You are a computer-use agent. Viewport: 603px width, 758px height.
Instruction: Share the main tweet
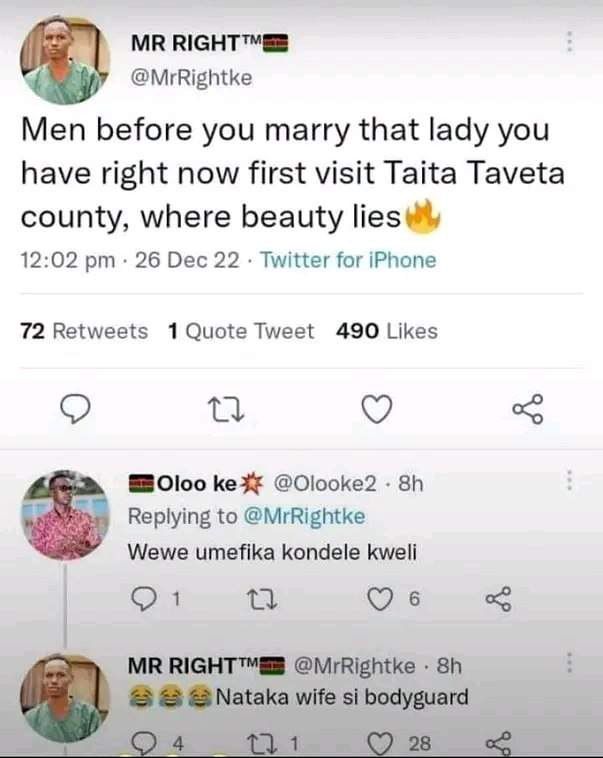tap(528, 409)
